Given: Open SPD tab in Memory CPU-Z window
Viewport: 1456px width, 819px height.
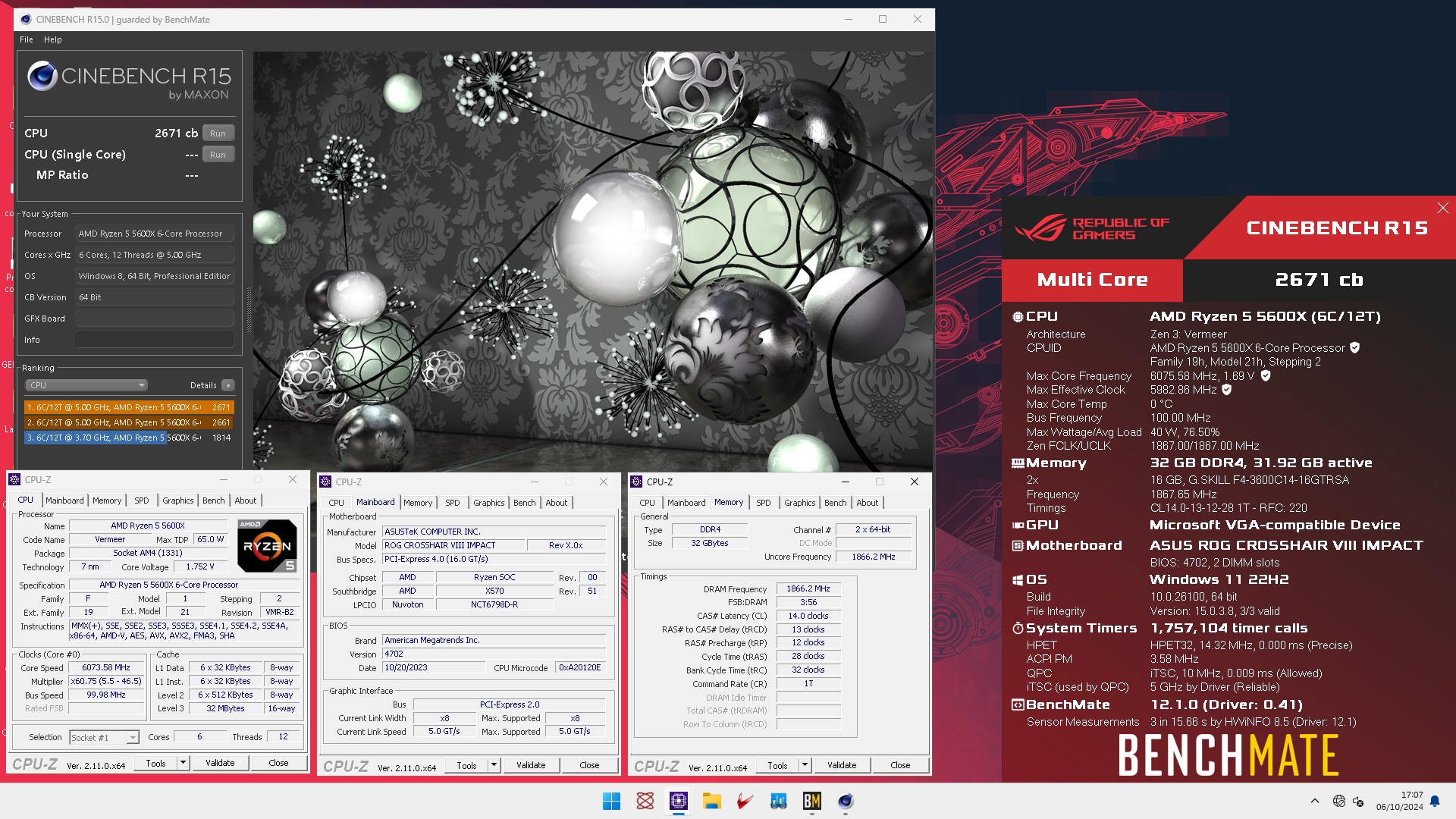Looking at the screenshot, I should tap(764, 503).
